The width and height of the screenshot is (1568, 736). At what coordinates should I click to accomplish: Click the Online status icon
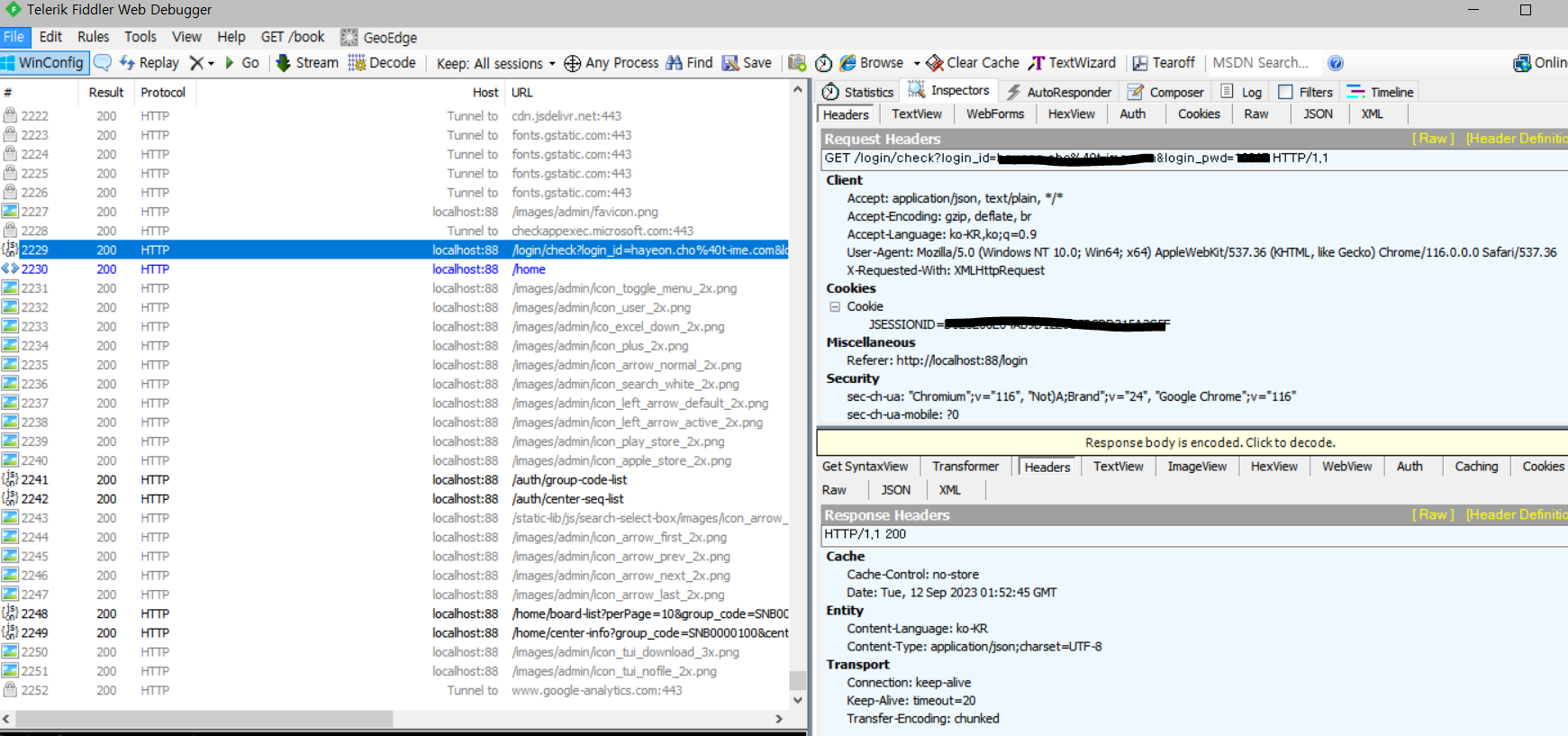point(1522,62)
